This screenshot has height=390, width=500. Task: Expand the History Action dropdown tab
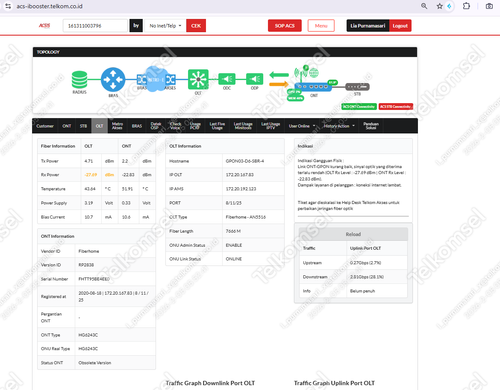[339, 126]
